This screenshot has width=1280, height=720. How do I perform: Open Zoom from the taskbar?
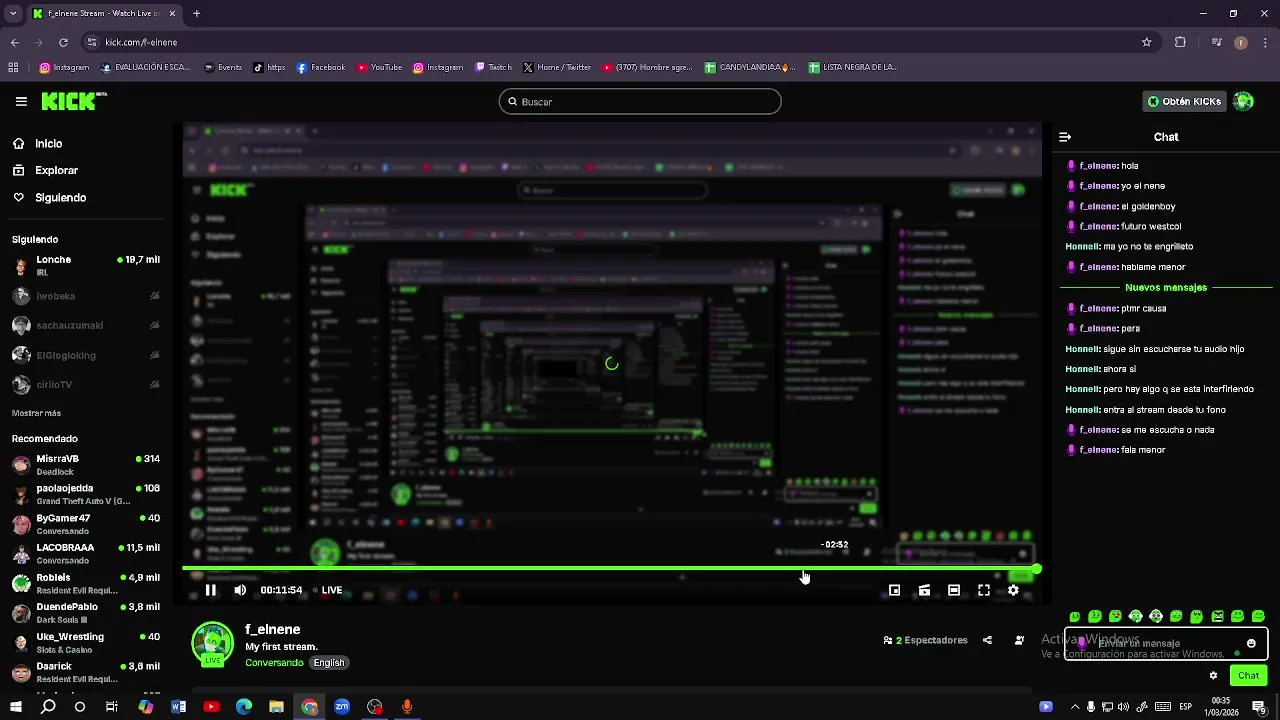pos(342,707)
